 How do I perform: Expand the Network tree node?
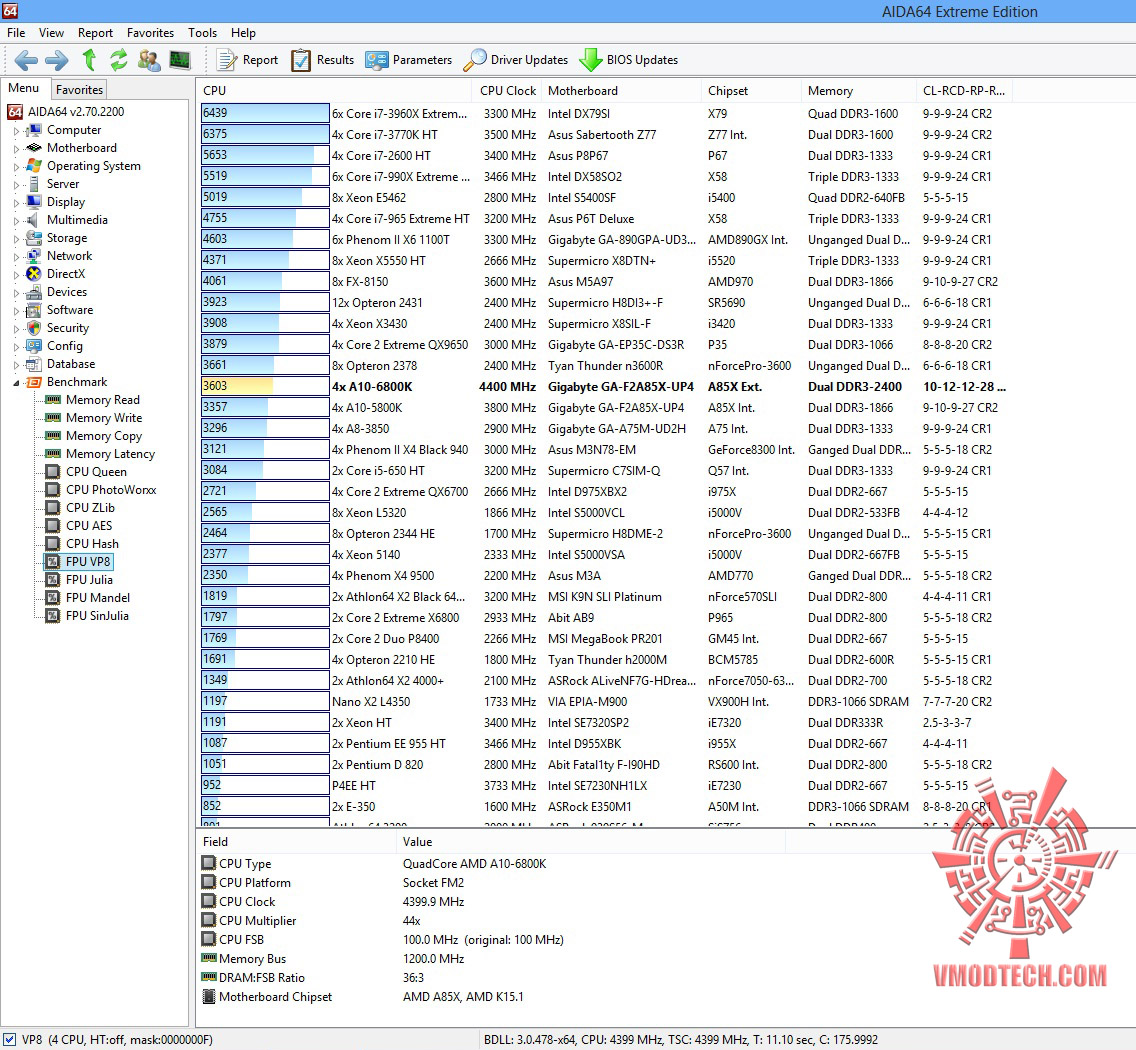point(17,257)
